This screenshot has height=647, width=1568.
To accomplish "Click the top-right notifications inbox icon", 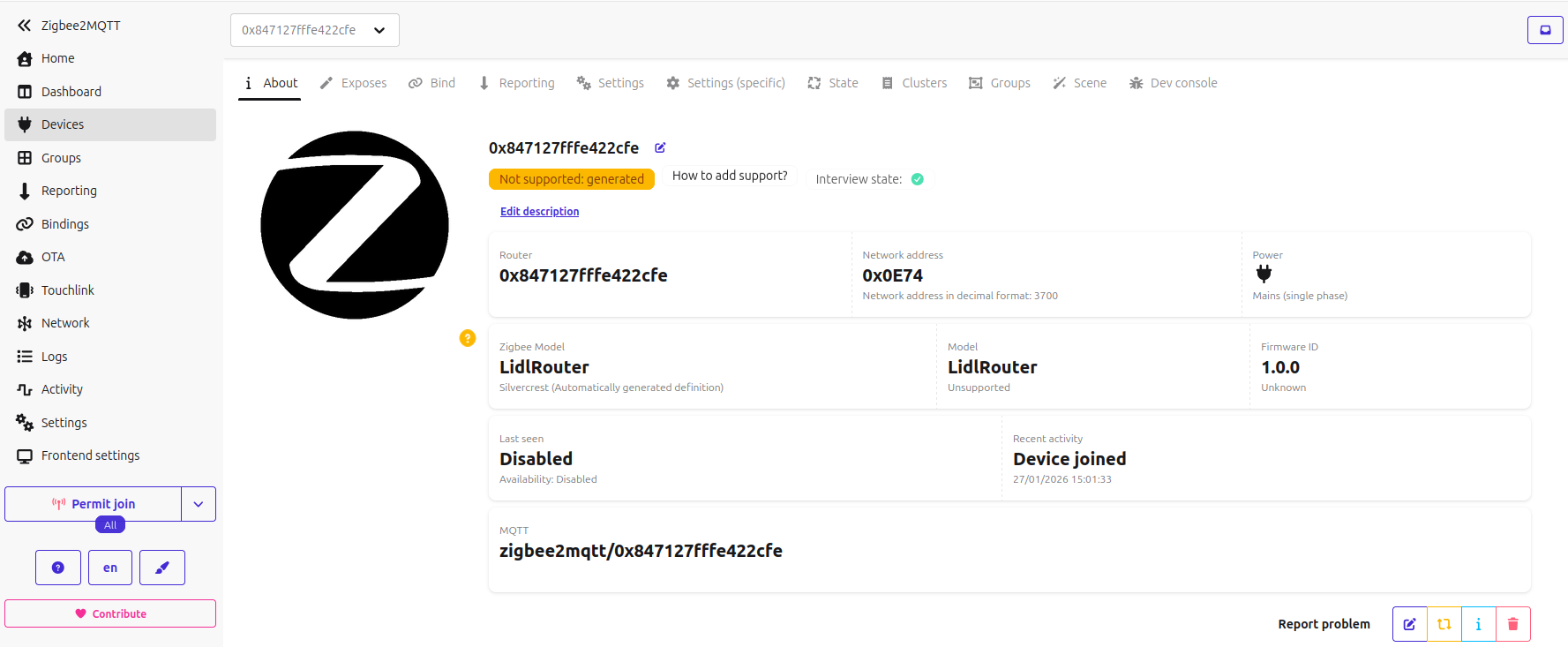I will point(1545,30).
